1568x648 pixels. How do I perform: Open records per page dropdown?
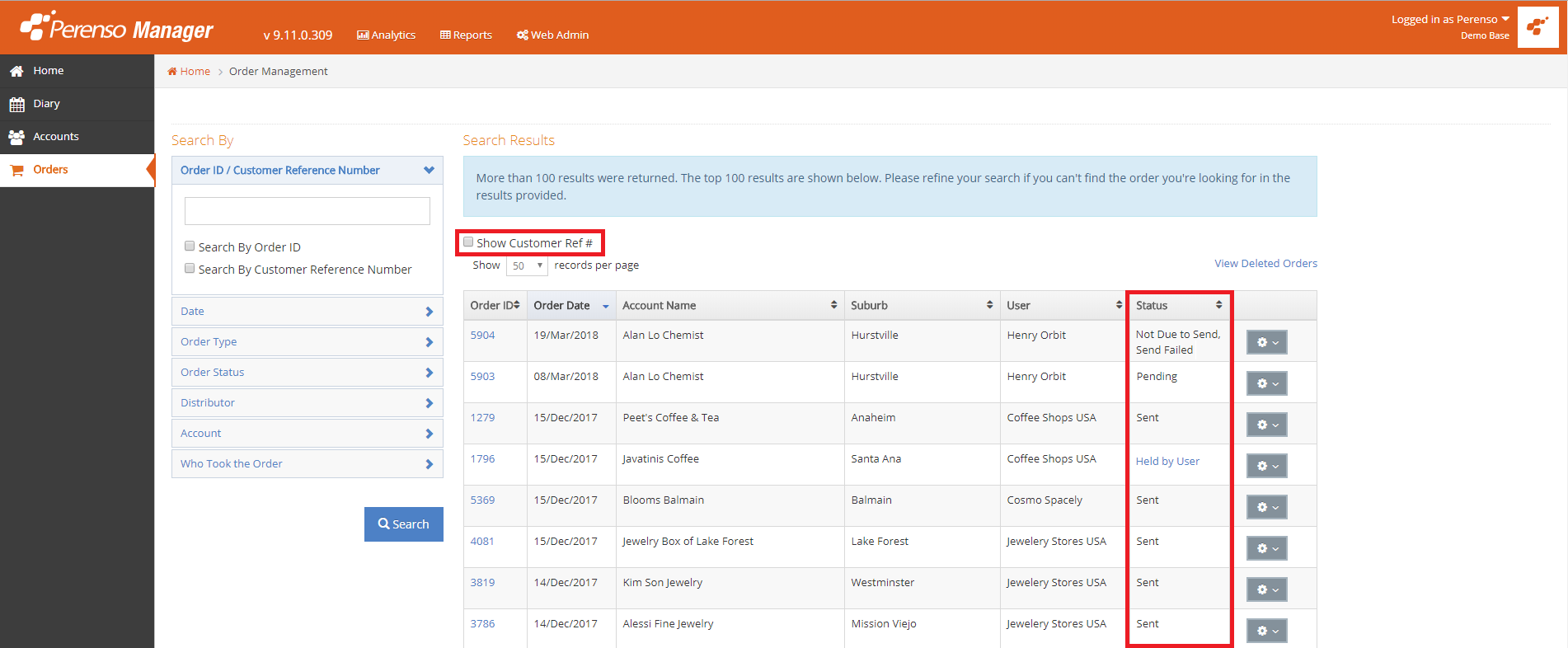pyautogui.click(x=527, y=265)
